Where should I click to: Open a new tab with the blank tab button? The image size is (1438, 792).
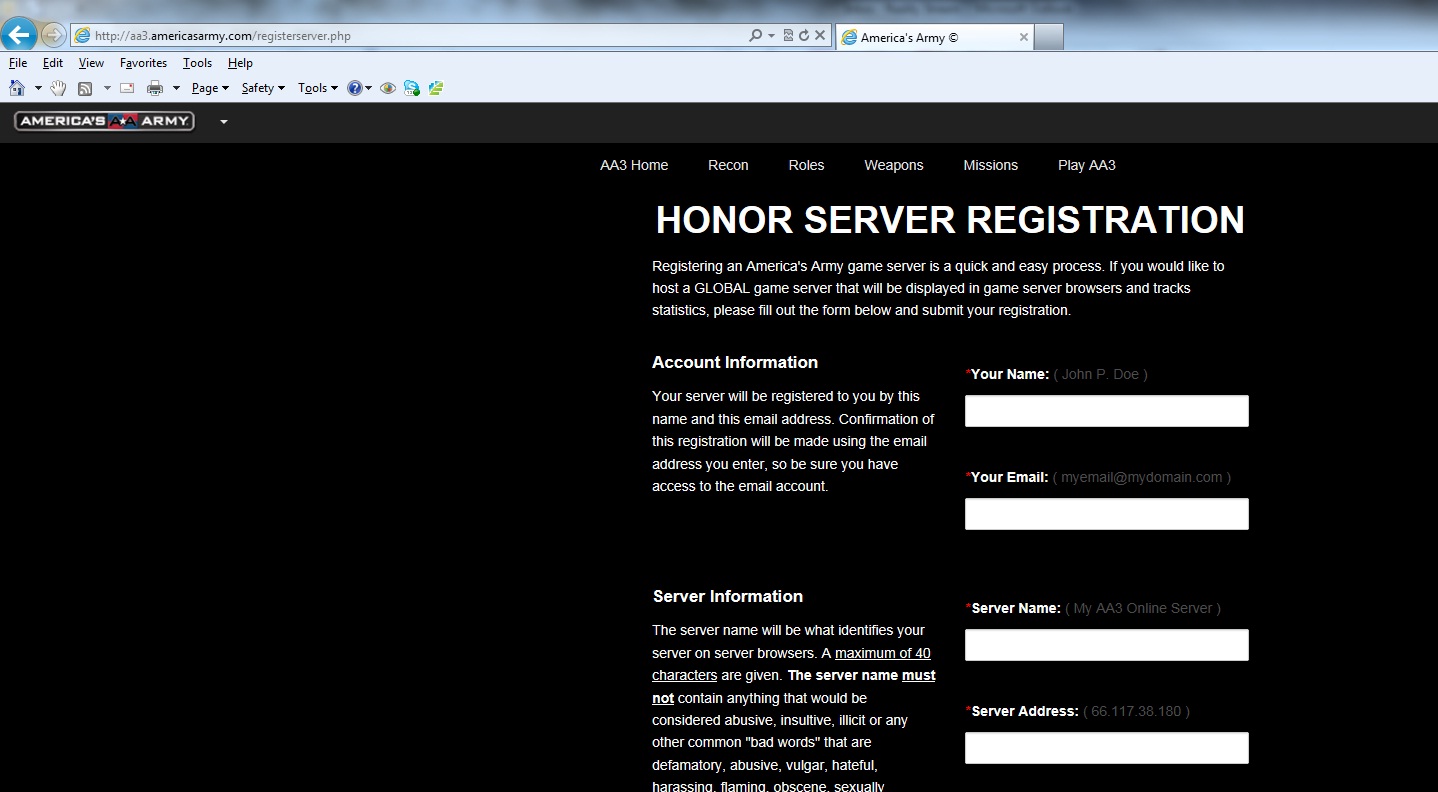point(1048,37)
